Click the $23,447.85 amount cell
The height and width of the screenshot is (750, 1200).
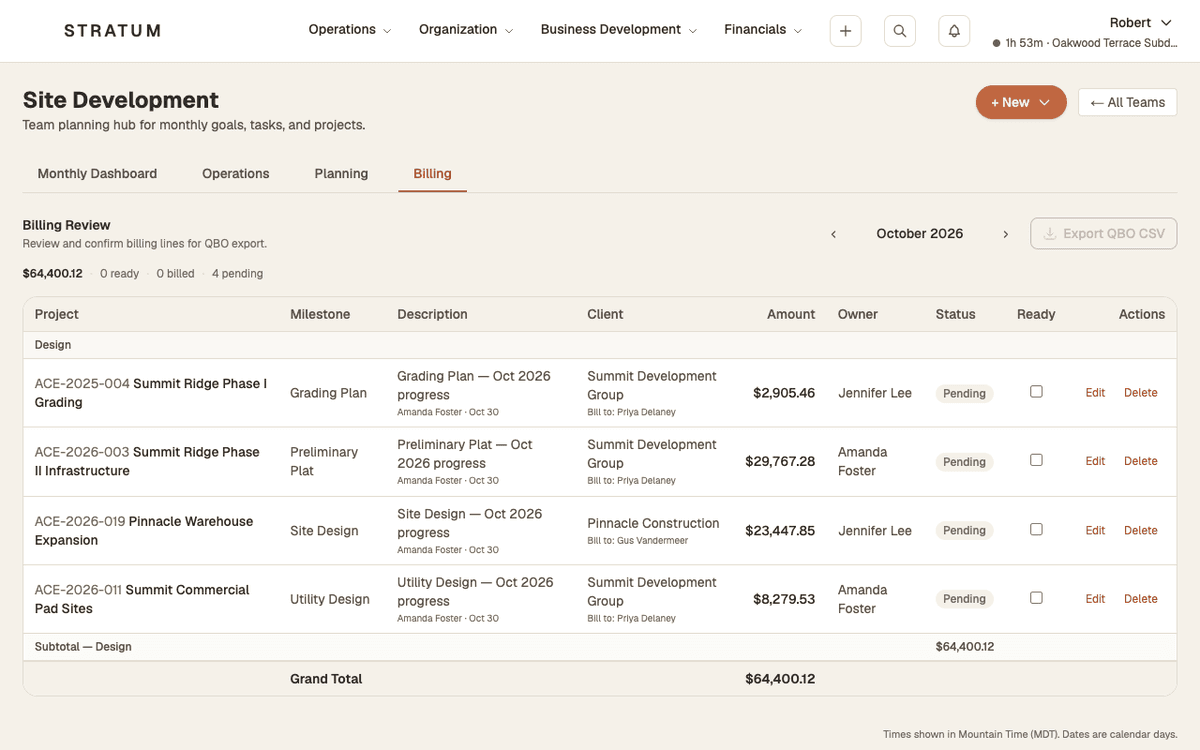pos(780,531)
